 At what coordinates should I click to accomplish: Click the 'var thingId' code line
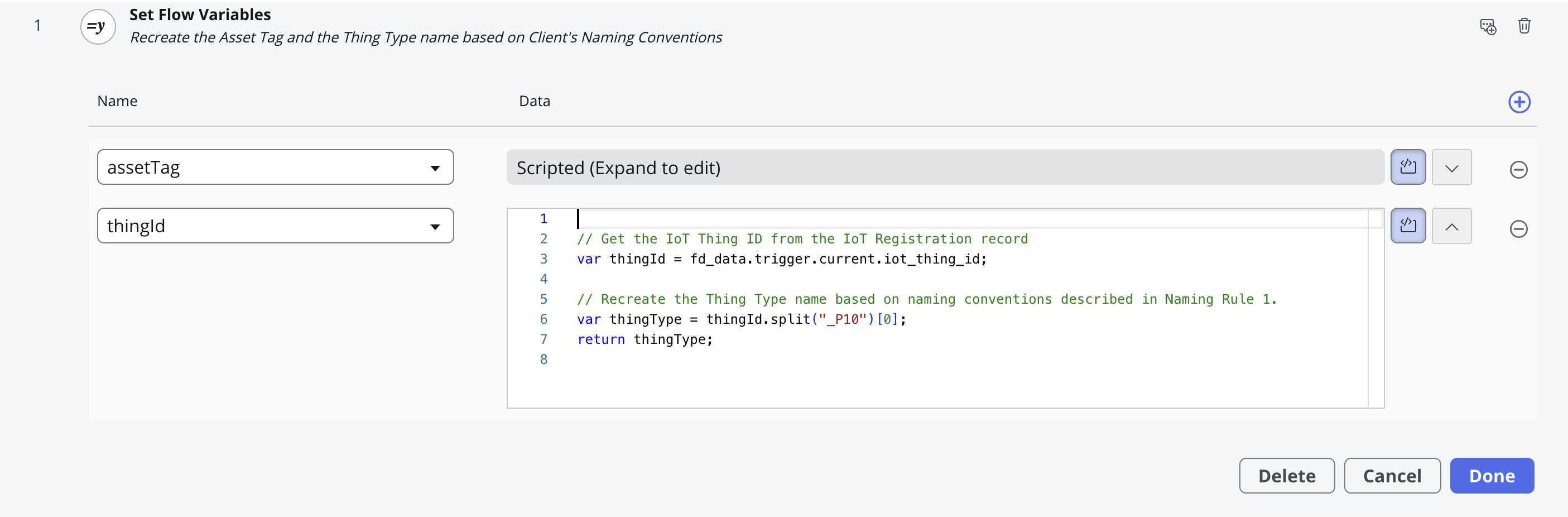782,259
